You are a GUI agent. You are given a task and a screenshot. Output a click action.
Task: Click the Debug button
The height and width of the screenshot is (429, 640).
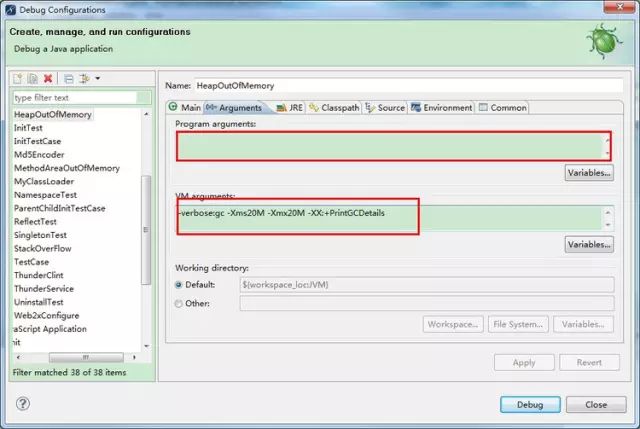click(x=530, y=405)
